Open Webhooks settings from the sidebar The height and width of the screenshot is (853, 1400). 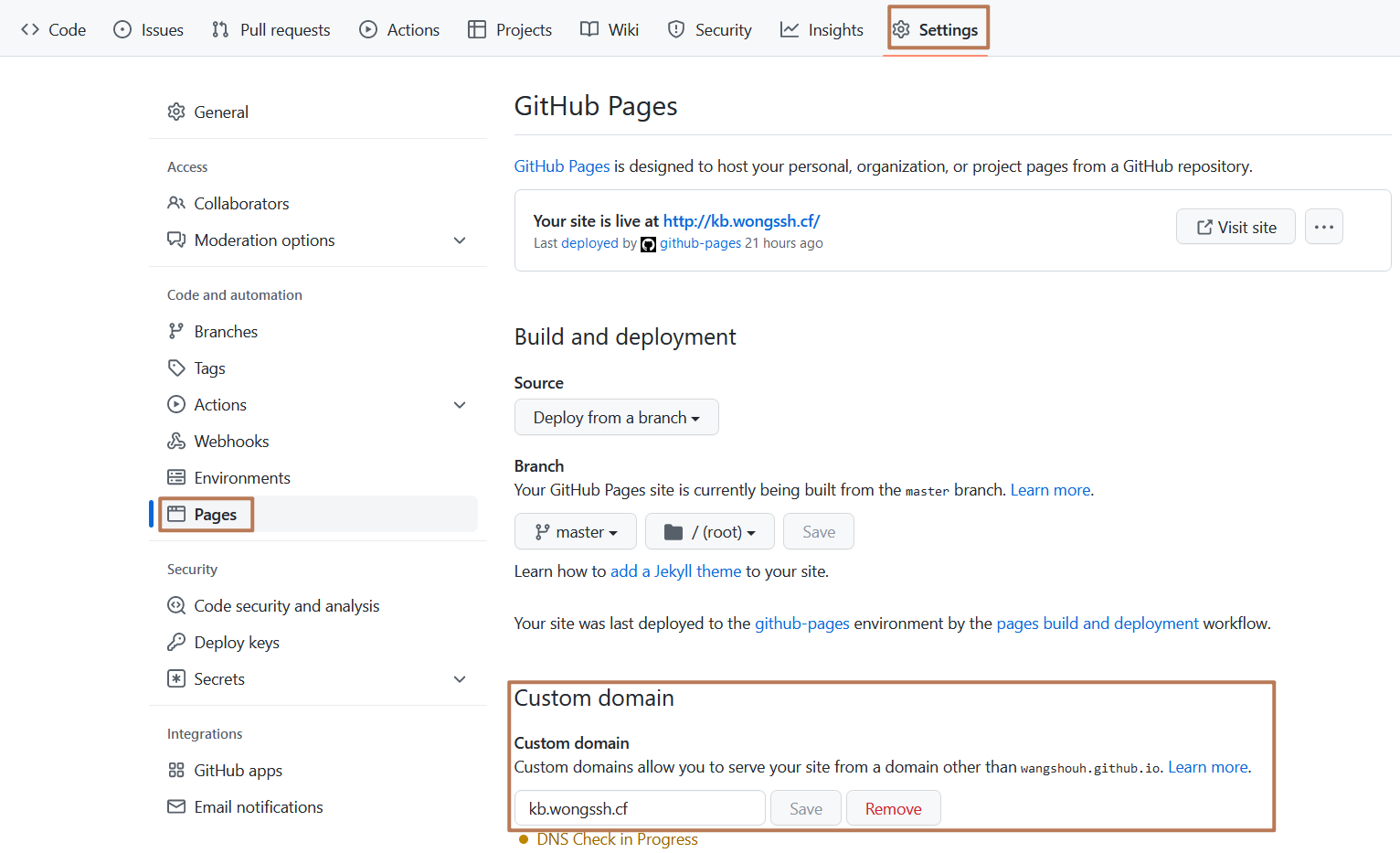[x=175, y=441]
